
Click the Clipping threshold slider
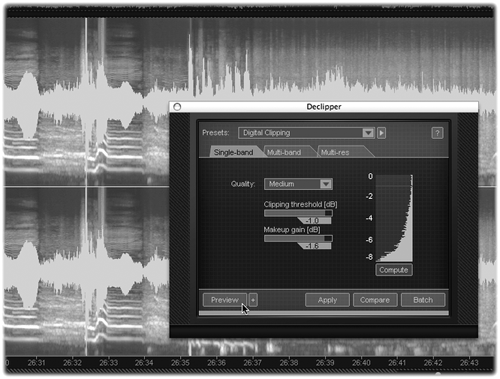pos(298,213)
